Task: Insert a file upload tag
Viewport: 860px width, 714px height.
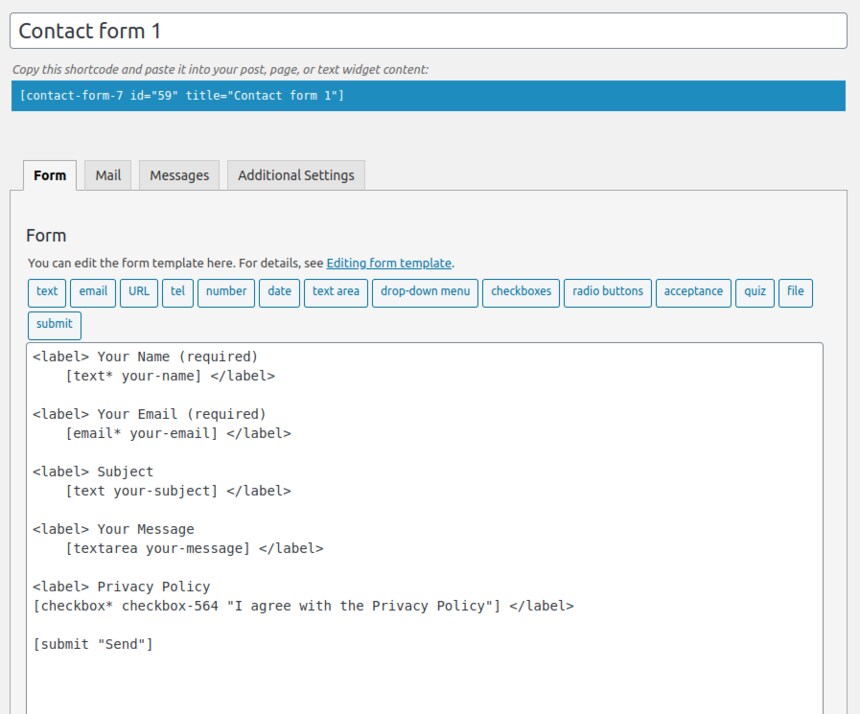Action: (795, 293)
